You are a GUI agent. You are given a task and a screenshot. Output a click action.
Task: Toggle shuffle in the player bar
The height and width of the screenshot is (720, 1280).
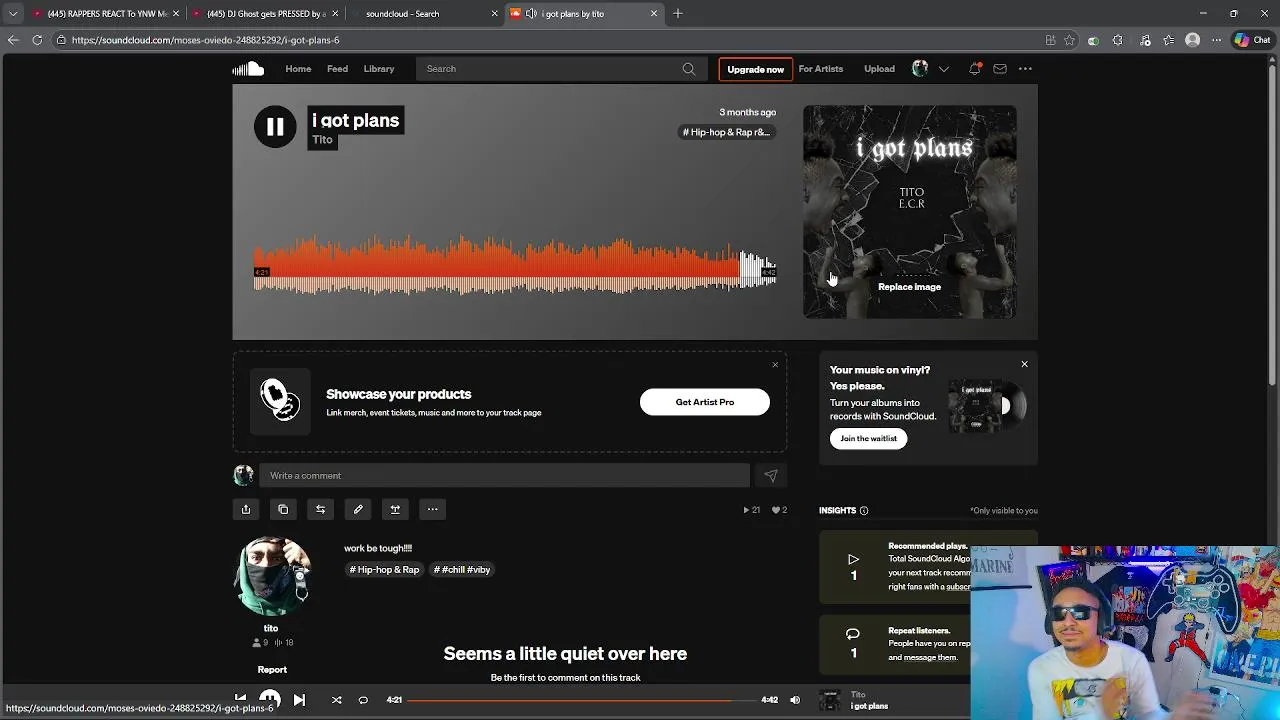click(336, 700)
